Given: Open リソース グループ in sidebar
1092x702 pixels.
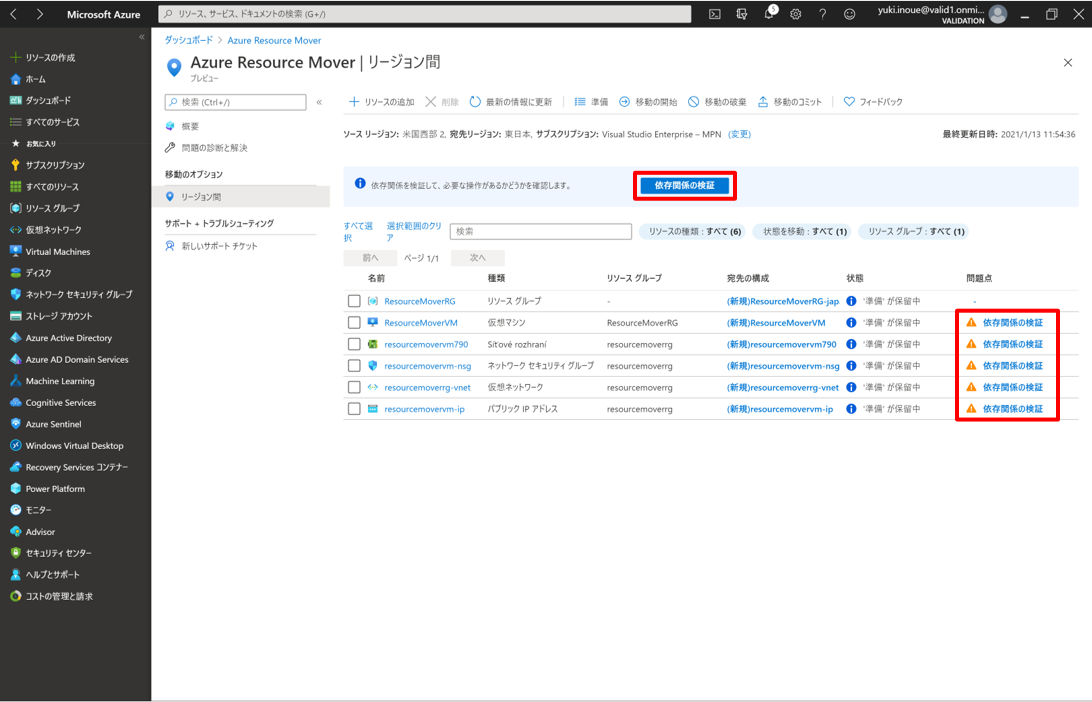Looking at the screenshot, I should click(45, 208).
